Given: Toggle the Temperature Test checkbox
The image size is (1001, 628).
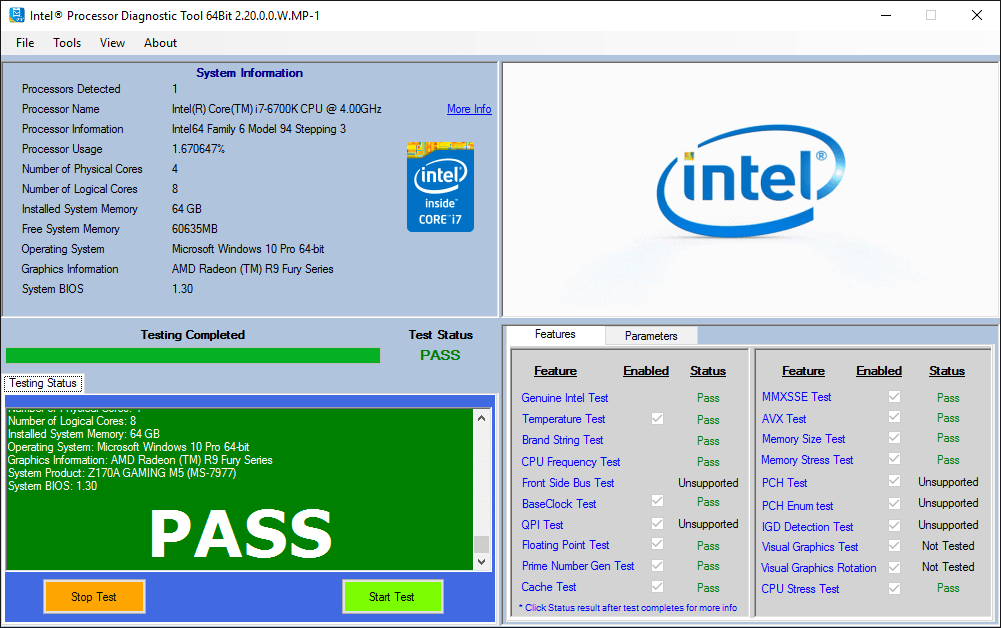Looking at the screenshot, I should point(657,419).
